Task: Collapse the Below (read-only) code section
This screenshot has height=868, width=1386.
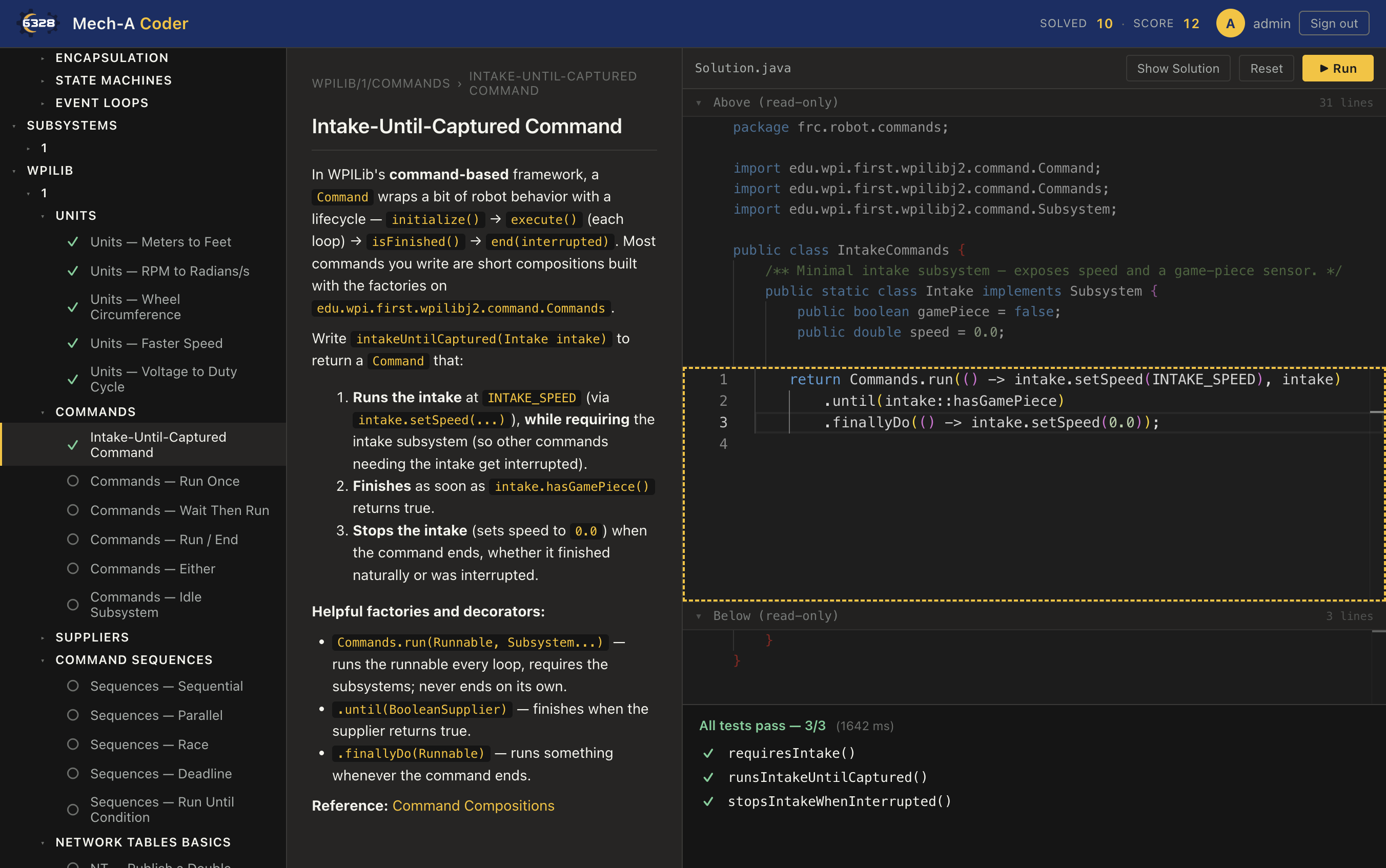Action: click(699, 616)
